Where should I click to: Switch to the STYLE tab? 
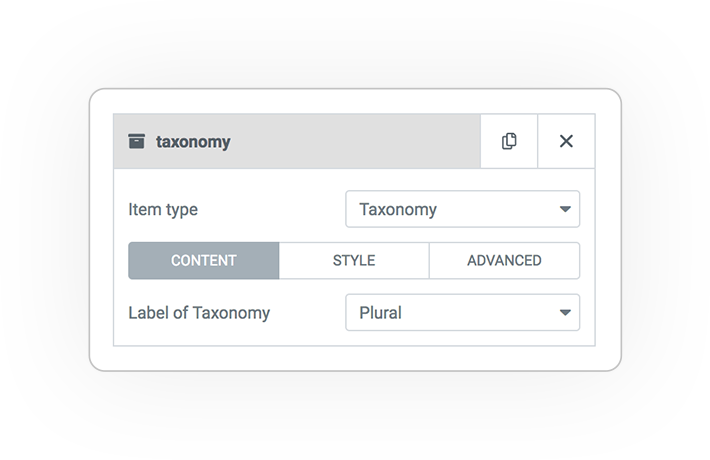354,261
